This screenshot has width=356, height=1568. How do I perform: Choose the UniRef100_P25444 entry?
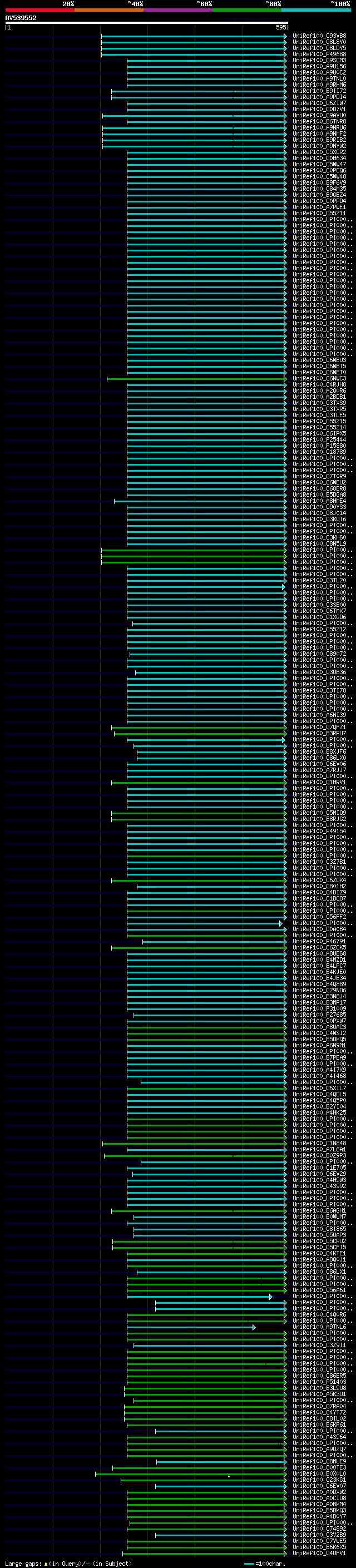click(x=319, y=439)
